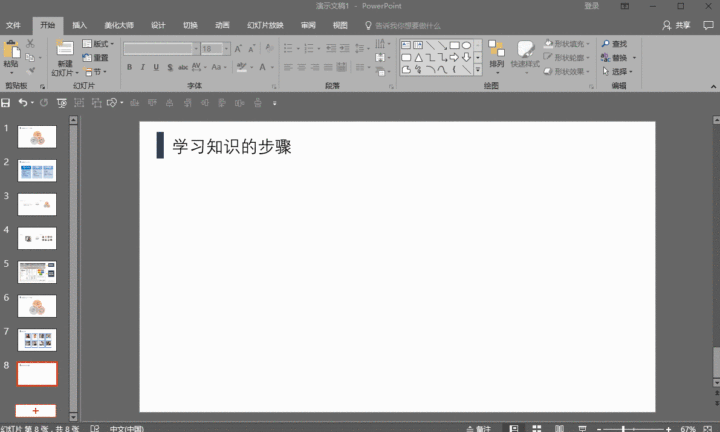Click the Find button
The width and height of the screenshot is (720, 432).
pyautogui.click(x=614, y=44)
